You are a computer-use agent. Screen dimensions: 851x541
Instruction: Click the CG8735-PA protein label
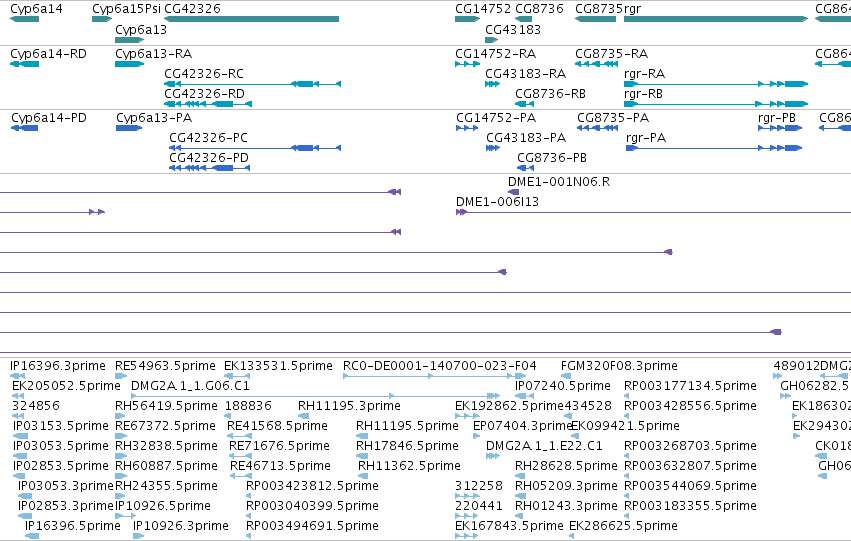click(613, 118)
